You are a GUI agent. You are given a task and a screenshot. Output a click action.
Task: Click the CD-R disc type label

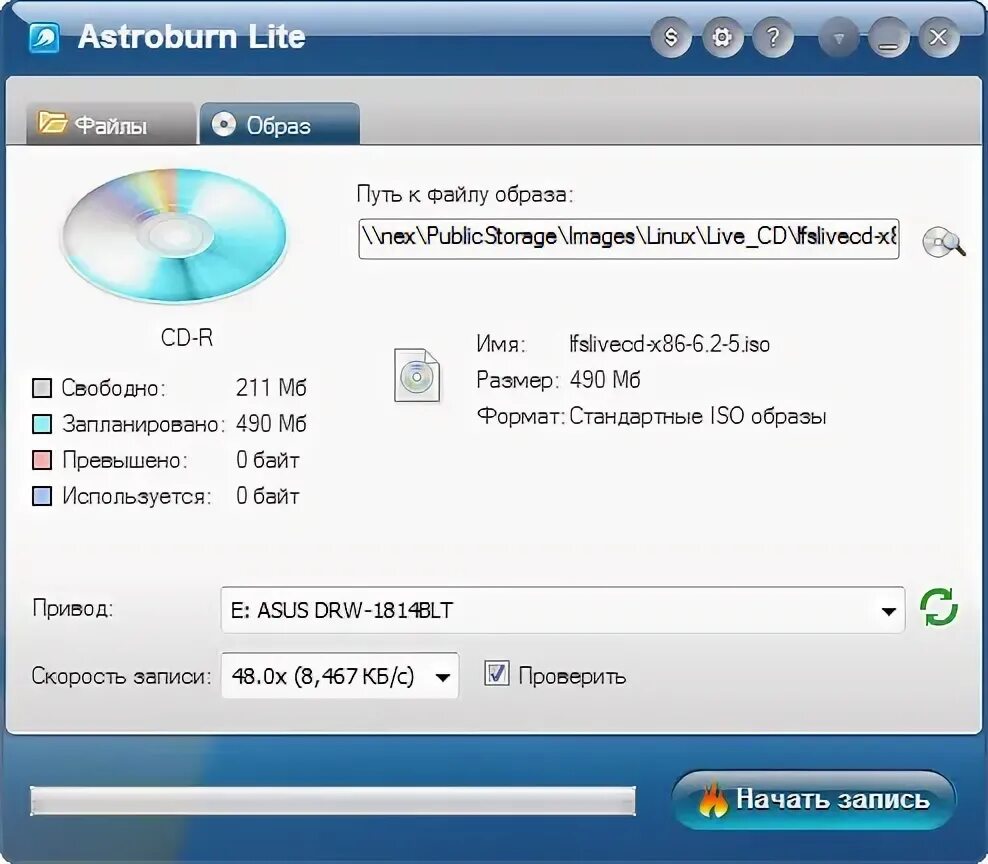(187, 338)
